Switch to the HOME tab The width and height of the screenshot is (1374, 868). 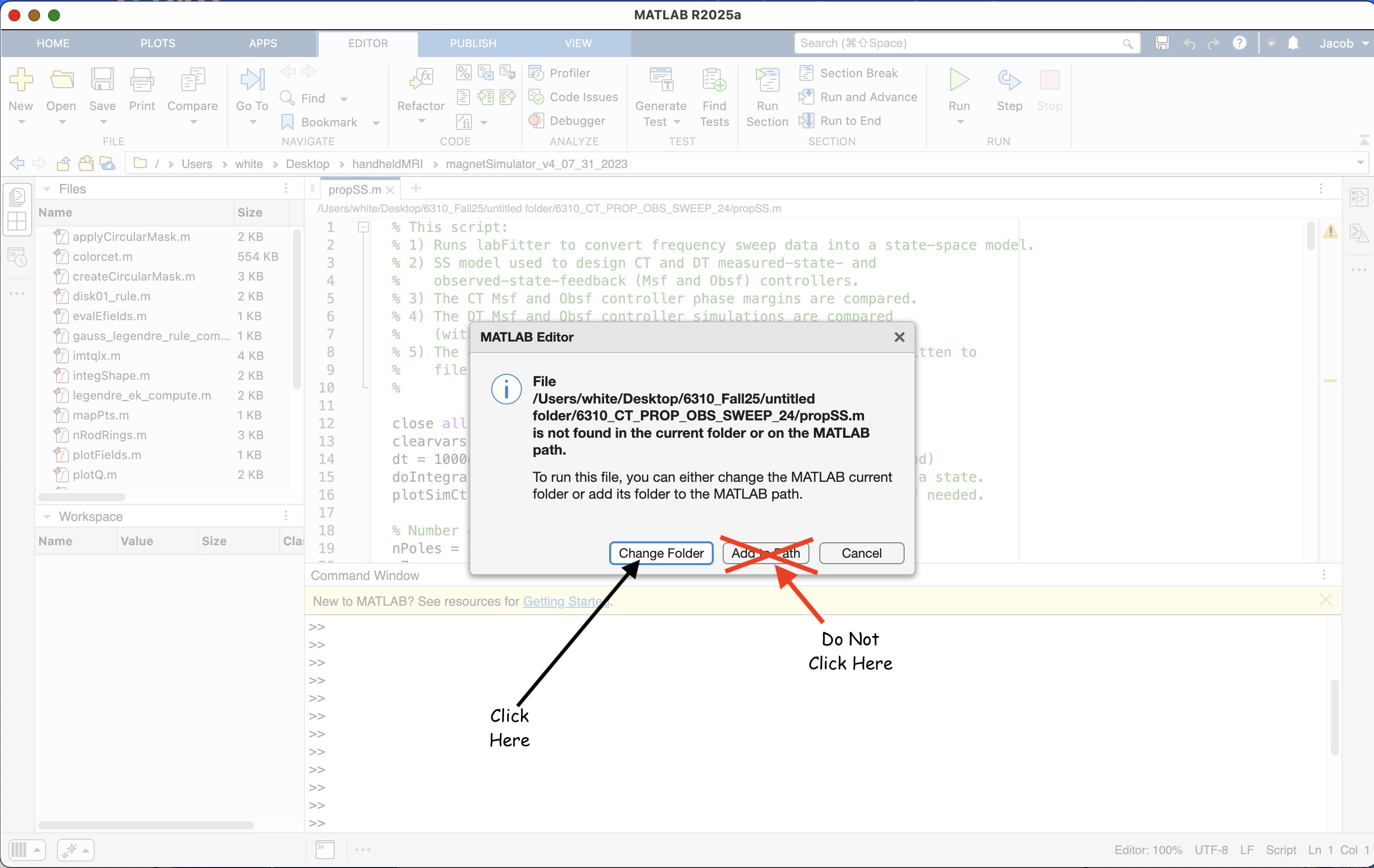[x=53, y=43]
